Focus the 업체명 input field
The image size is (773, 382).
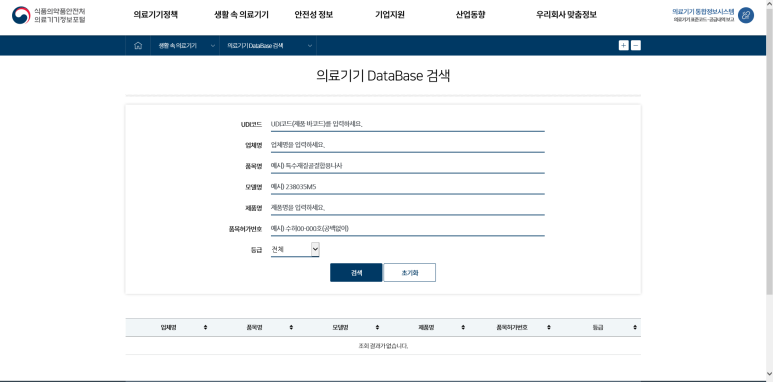coord(408,145)
